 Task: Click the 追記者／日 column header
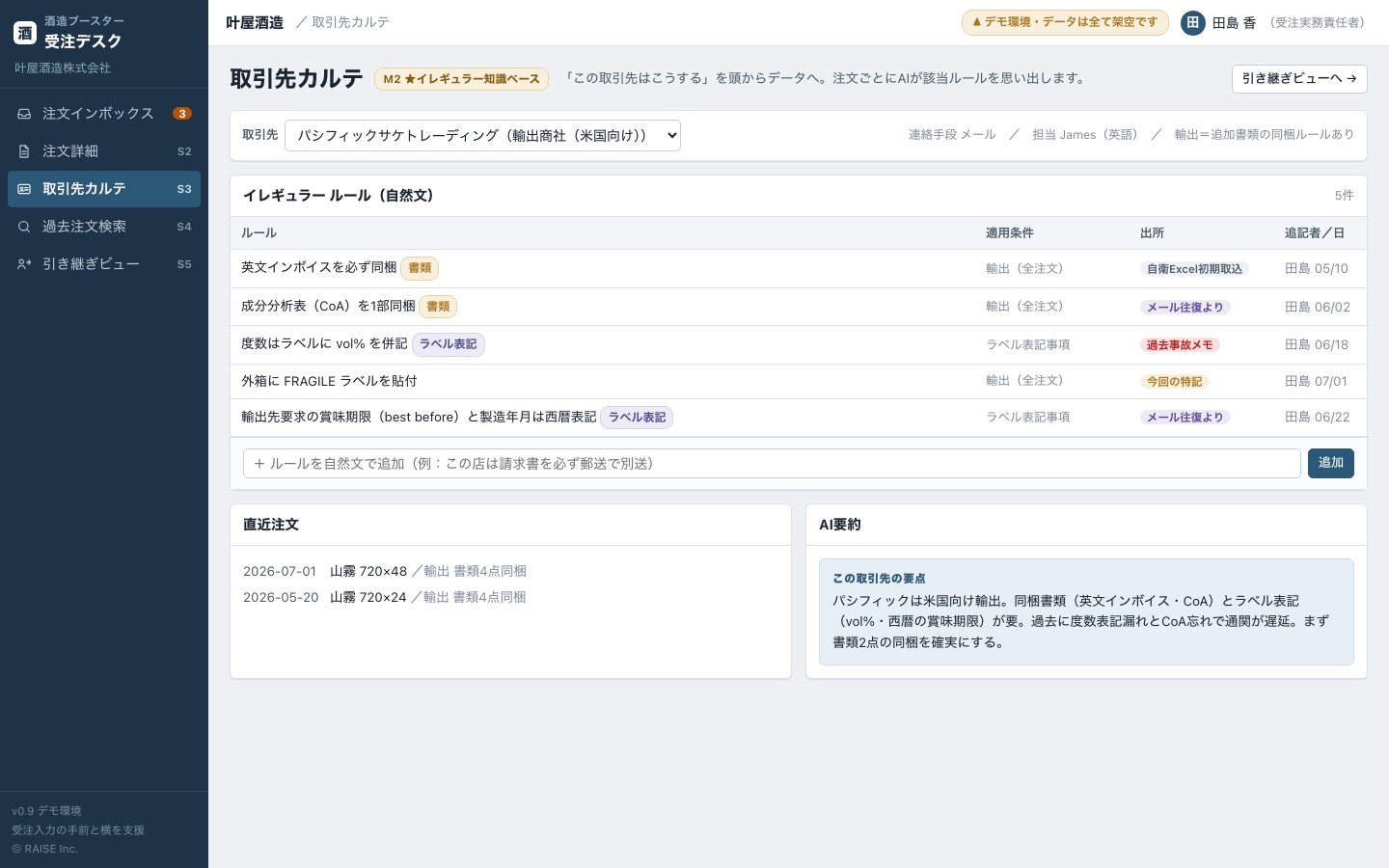pyautogui.click(x=1314, y=233)
